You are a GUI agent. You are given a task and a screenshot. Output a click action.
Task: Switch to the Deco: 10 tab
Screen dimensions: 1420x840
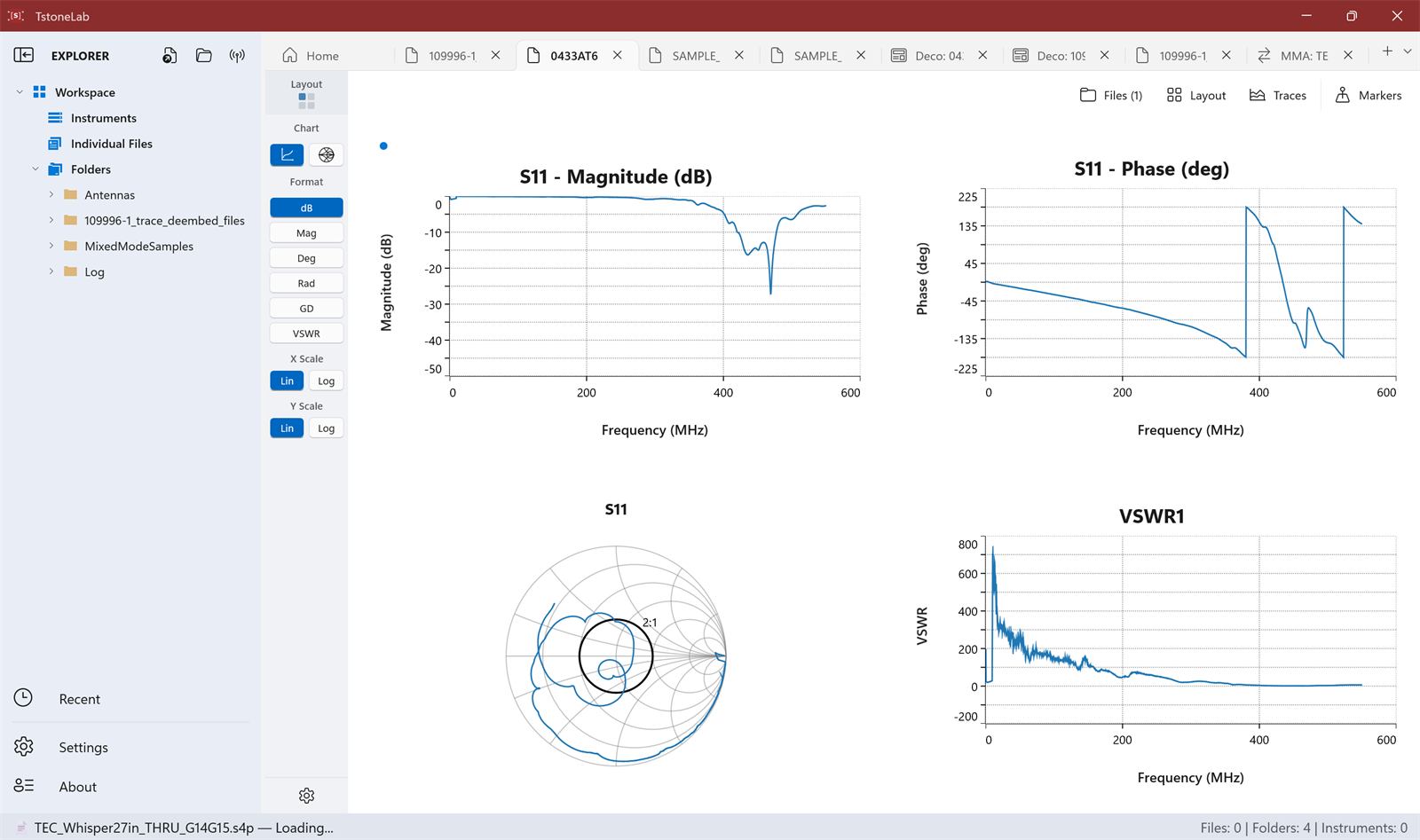point(1061,55)
